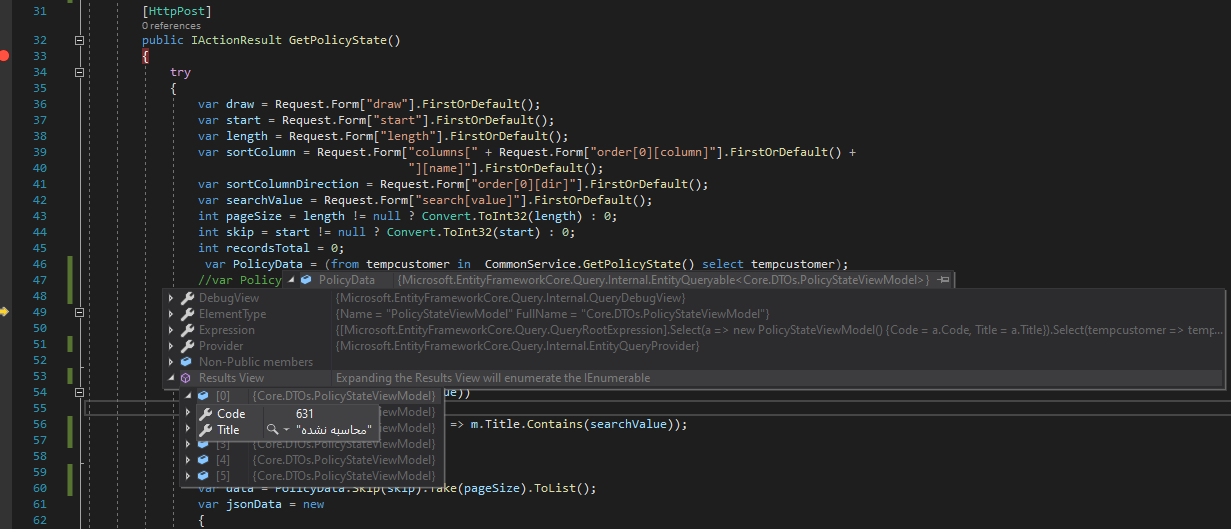Image resolution: width=1231 pixels, height=529 pixels.
Task: Click the ElementType Name/FullName value text
Action: click(x=552, y=314)
